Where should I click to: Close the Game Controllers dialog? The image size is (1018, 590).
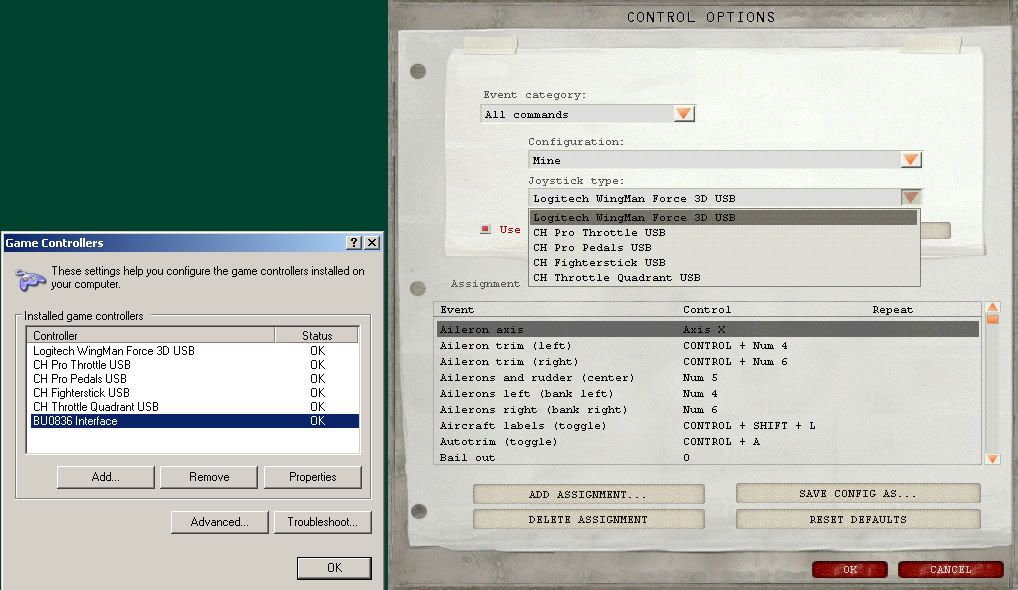(x=372, y=242)
